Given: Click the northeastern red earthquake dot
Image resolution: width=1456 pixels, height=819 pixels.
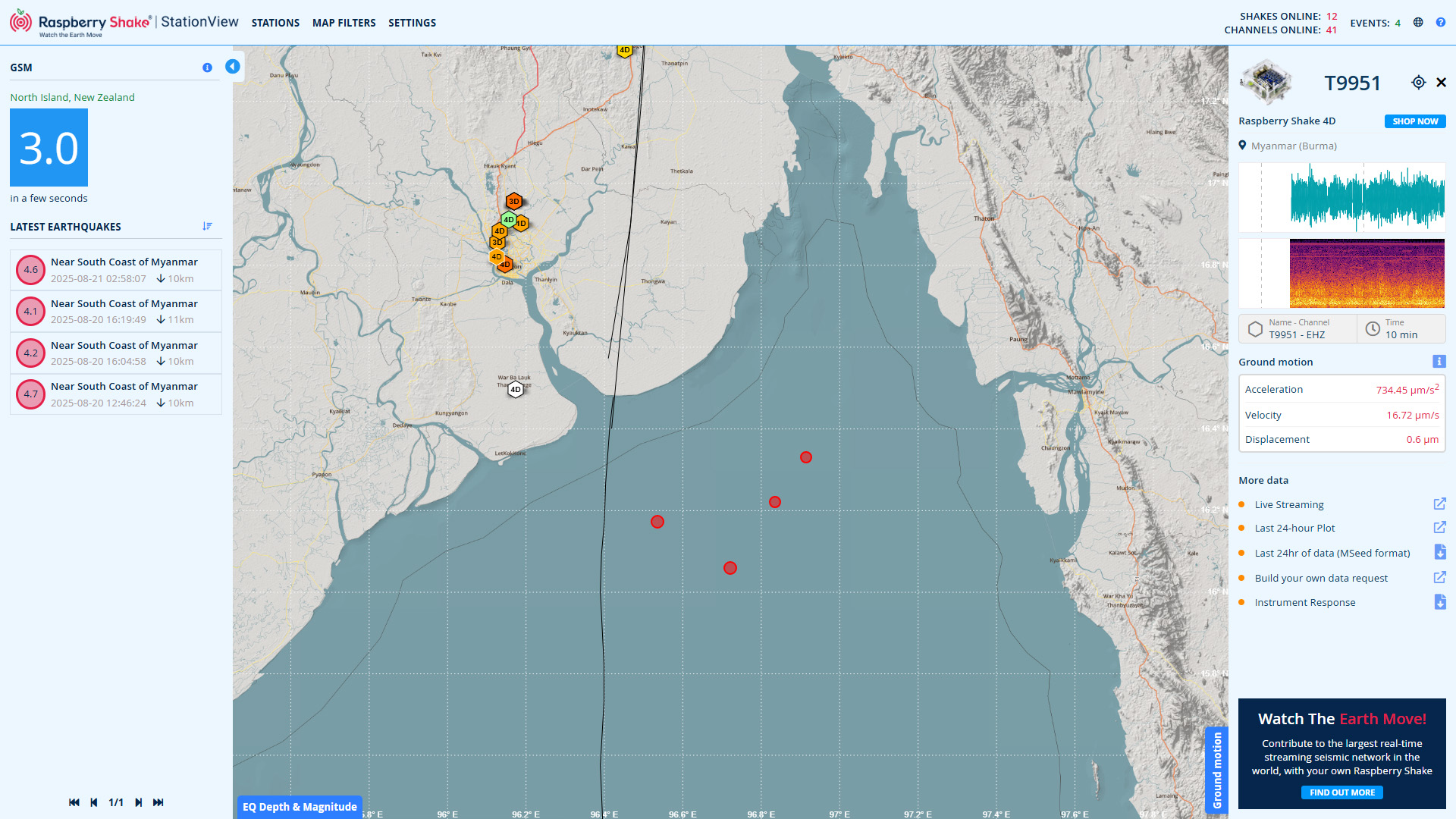Looking at the screenshot, I should click(x=806, y=457).
